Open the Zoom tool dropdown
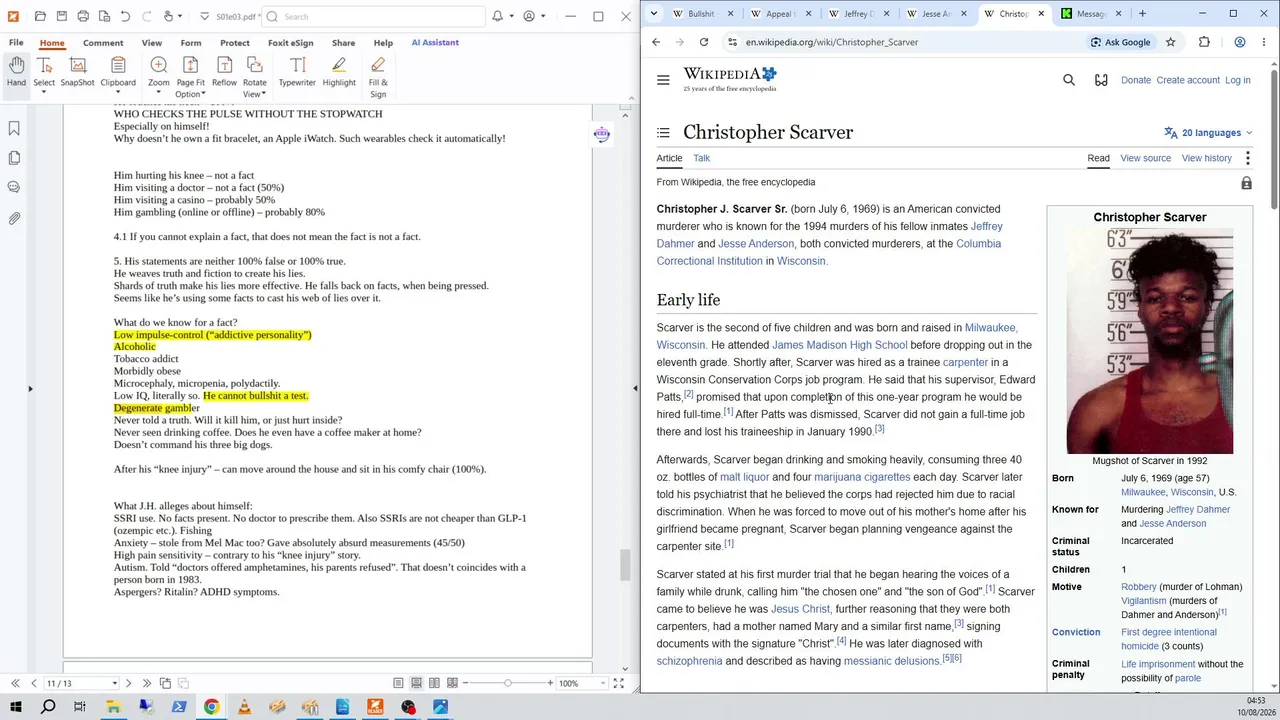The height and width of the screenshot is (720, 1280). [x=158, y=94]
